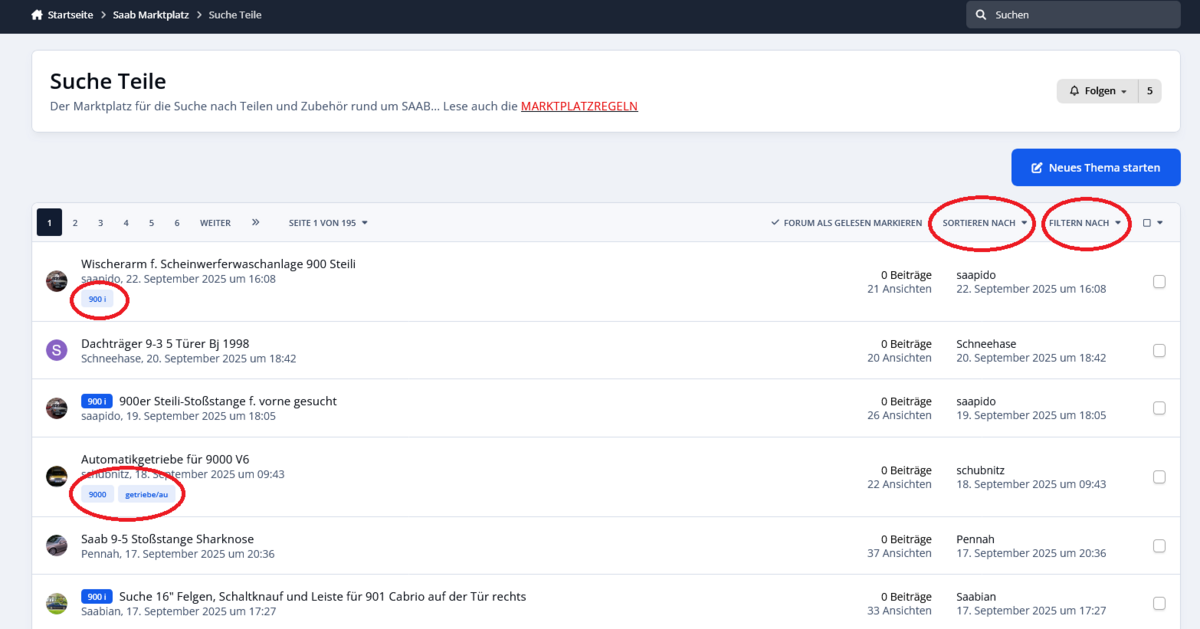Click the 900 i prefix before 900er Steili-Stoßstange

click(97, 401)
